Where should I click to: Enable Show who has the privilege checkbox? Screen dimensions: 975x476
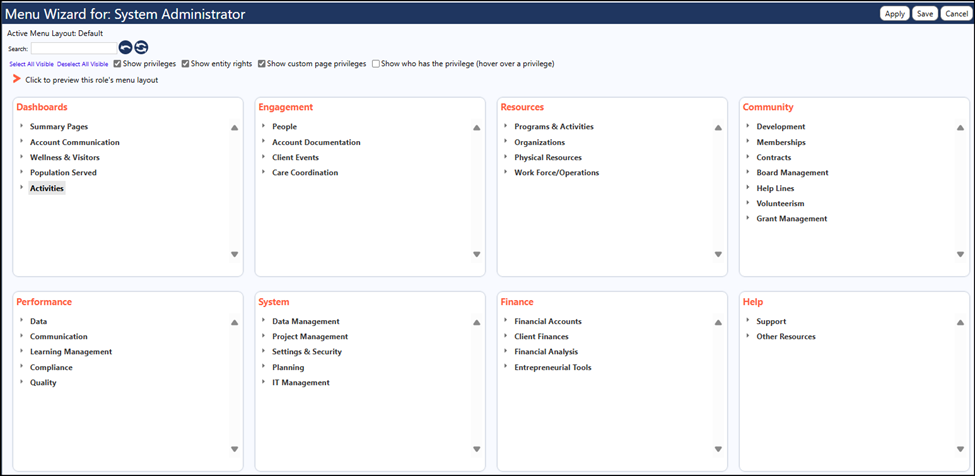pyautogui.click(x=376, y=63)
